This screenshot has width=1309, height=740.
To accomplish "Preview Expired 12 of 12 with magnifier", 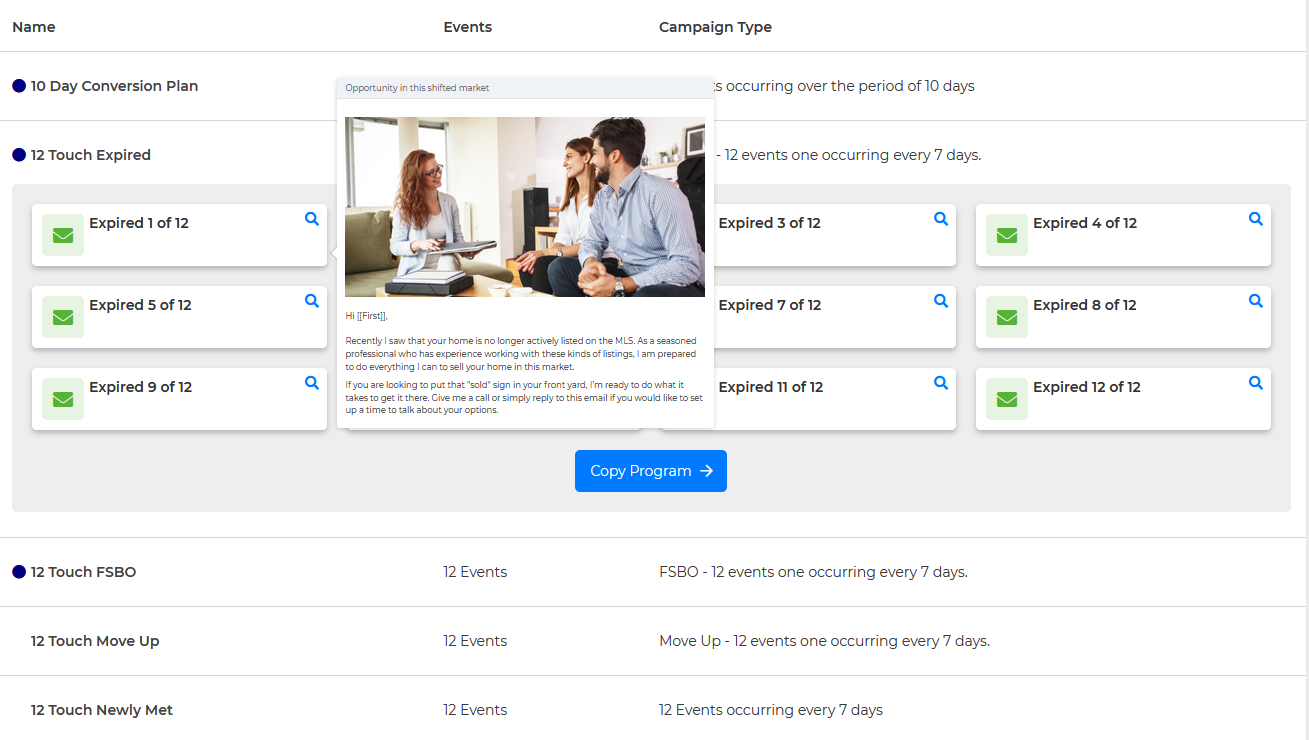I will point(1256,383).
